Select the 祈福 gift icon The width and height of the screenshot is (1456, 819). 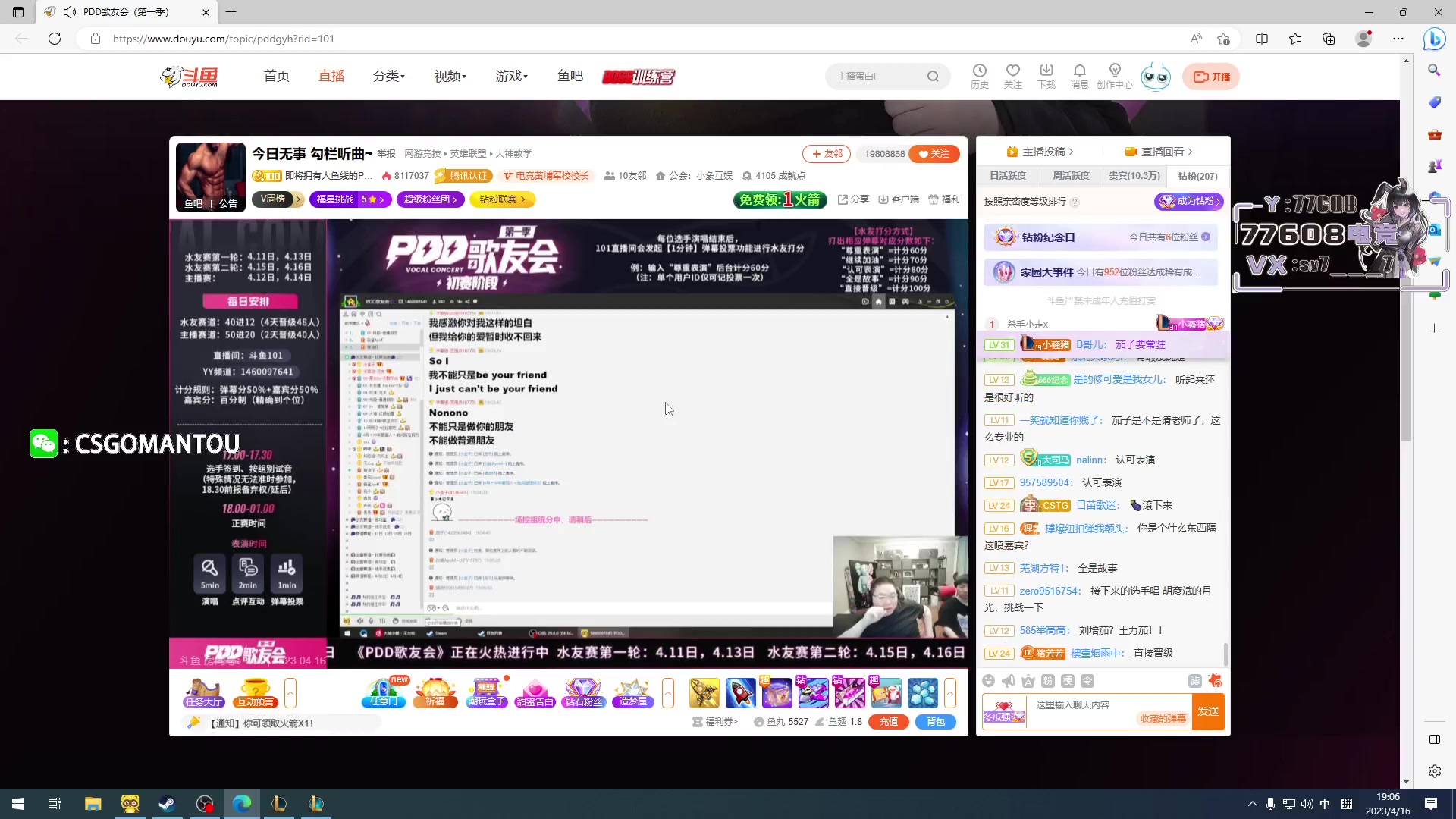[436, 692]
